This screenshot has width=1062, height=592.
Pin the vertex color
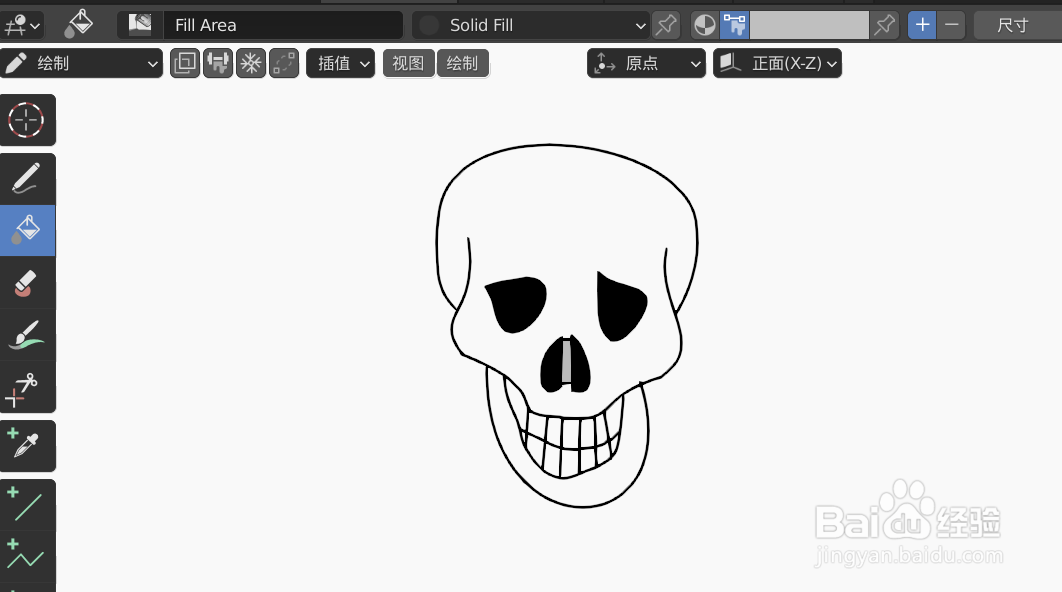click(x=885, y=25)
